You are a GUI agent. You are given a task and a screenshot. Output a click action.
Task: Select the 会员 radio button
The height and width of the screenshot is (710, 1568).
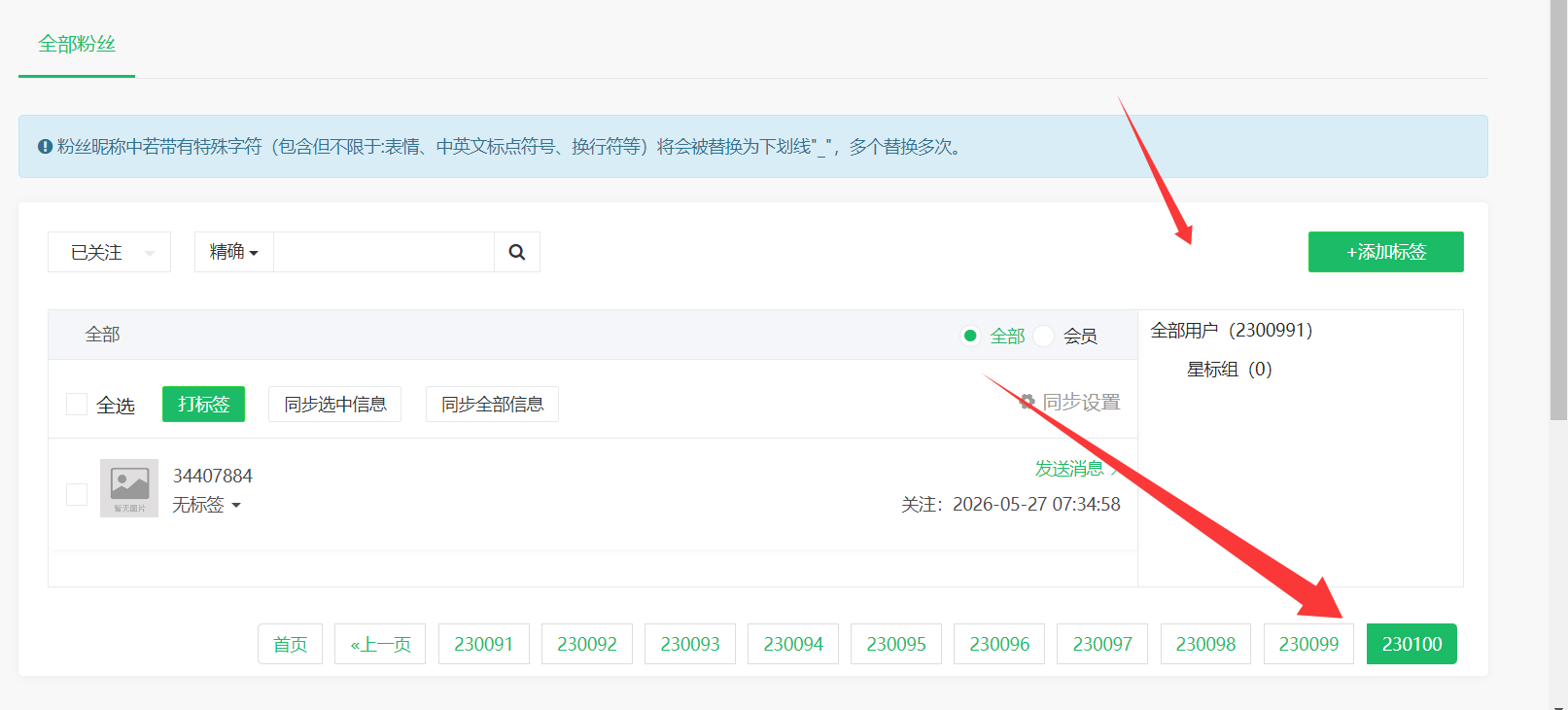[1044, 336]
